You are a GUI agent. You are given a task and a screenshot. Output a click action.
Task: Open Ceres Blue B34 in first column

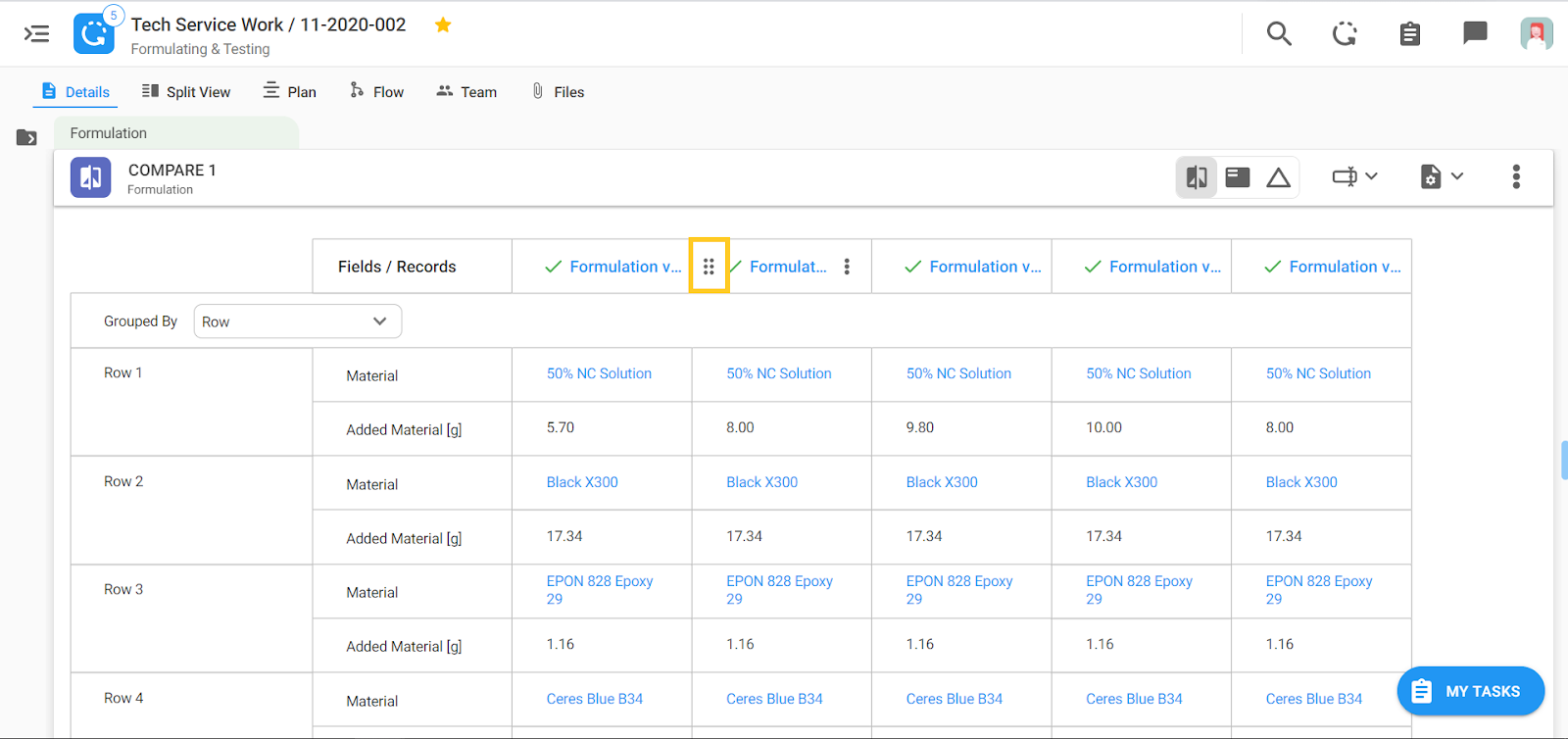click(x=595, y=699)
